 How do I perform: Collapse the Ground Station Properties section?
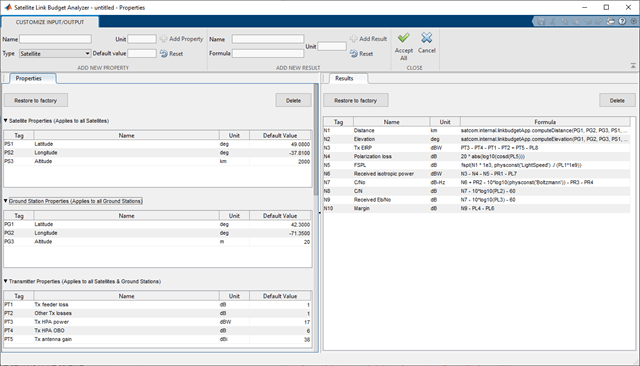[x=6, y=201]
